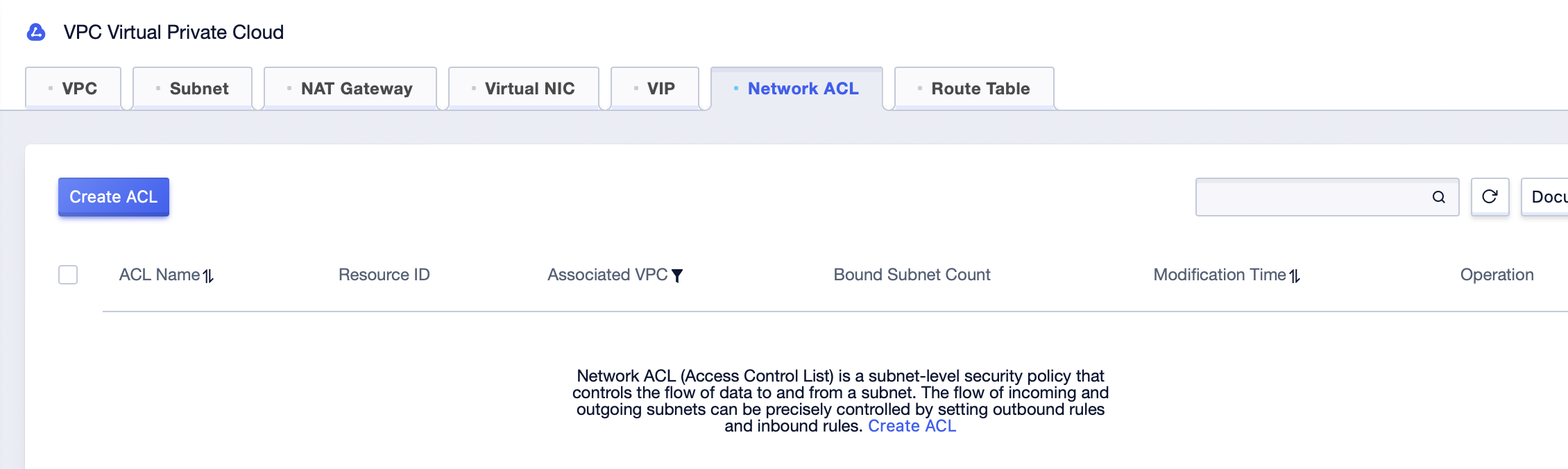The height and width of the screenshot is (469, 1568).
Task: Click the Resource ID column header
Action: click(384, 275)
